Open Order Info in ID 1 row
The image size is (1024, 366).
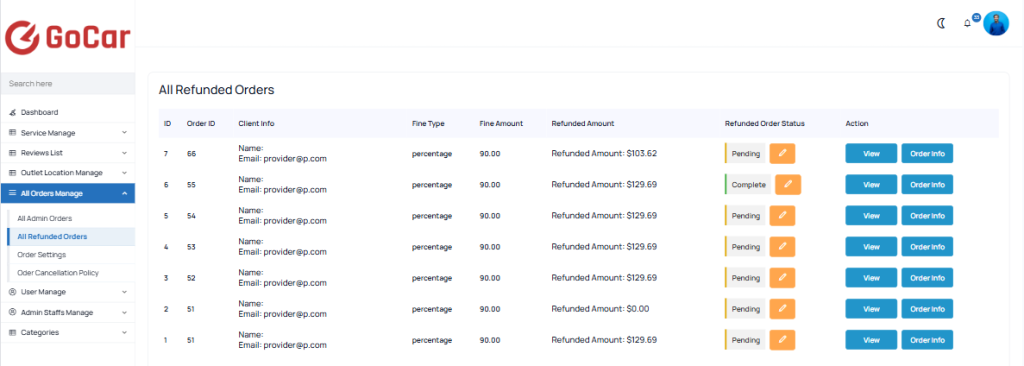point(927,340)
